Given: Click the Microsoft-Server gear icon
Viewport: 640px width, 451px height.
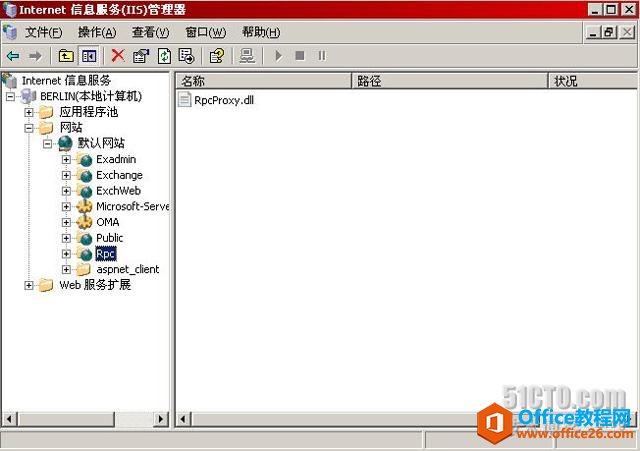Looking at the screenshot, I should [x=84, y=207].
